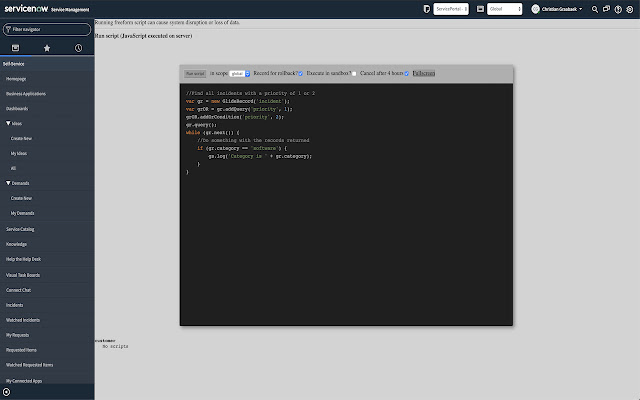The height and width of the screenshot is (400, 640).
Task: Click the Run script button
Action: click(x=195, y=73)
